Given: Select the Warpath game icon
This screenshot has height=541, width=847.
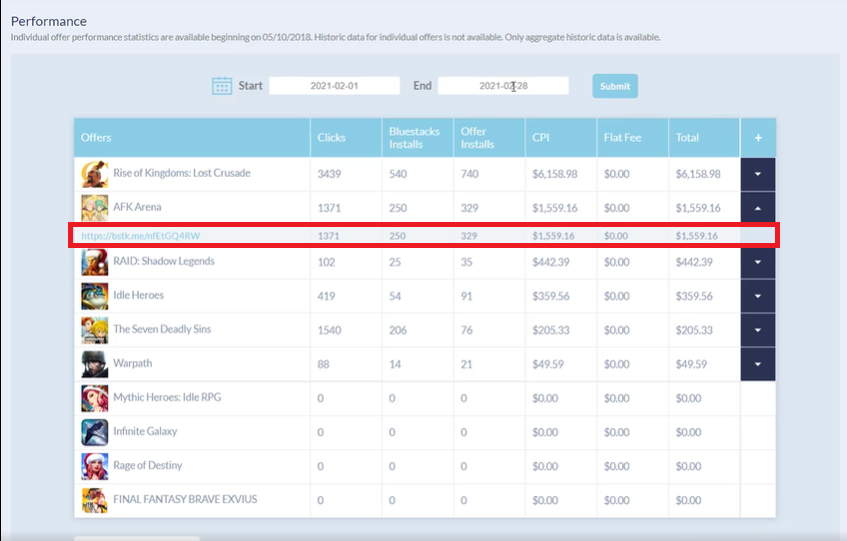Looking at the screenshot, I should pyautogui.click(x=95, y=364).
